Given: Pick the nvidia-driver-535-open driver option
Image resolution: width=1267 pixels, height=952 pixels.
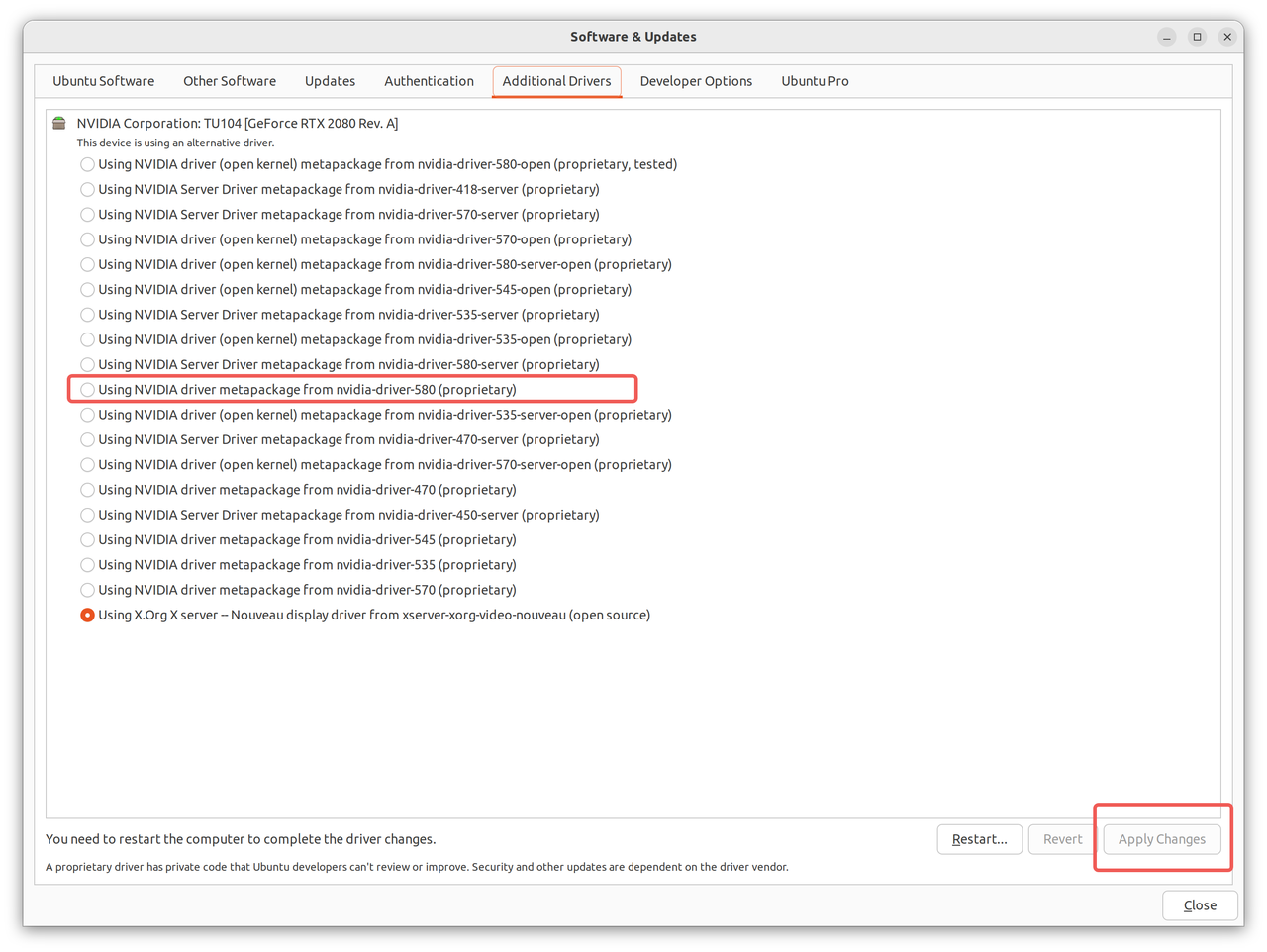Looking at the screenshot, I should (356, 339).
